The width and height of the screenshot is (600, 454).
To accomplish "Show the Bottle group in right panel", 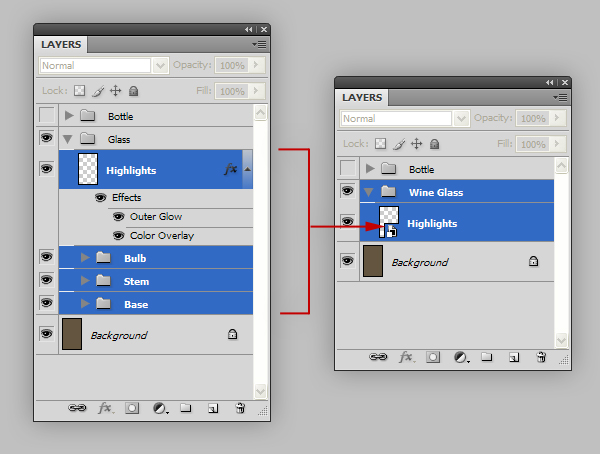I will pos(347,168).
